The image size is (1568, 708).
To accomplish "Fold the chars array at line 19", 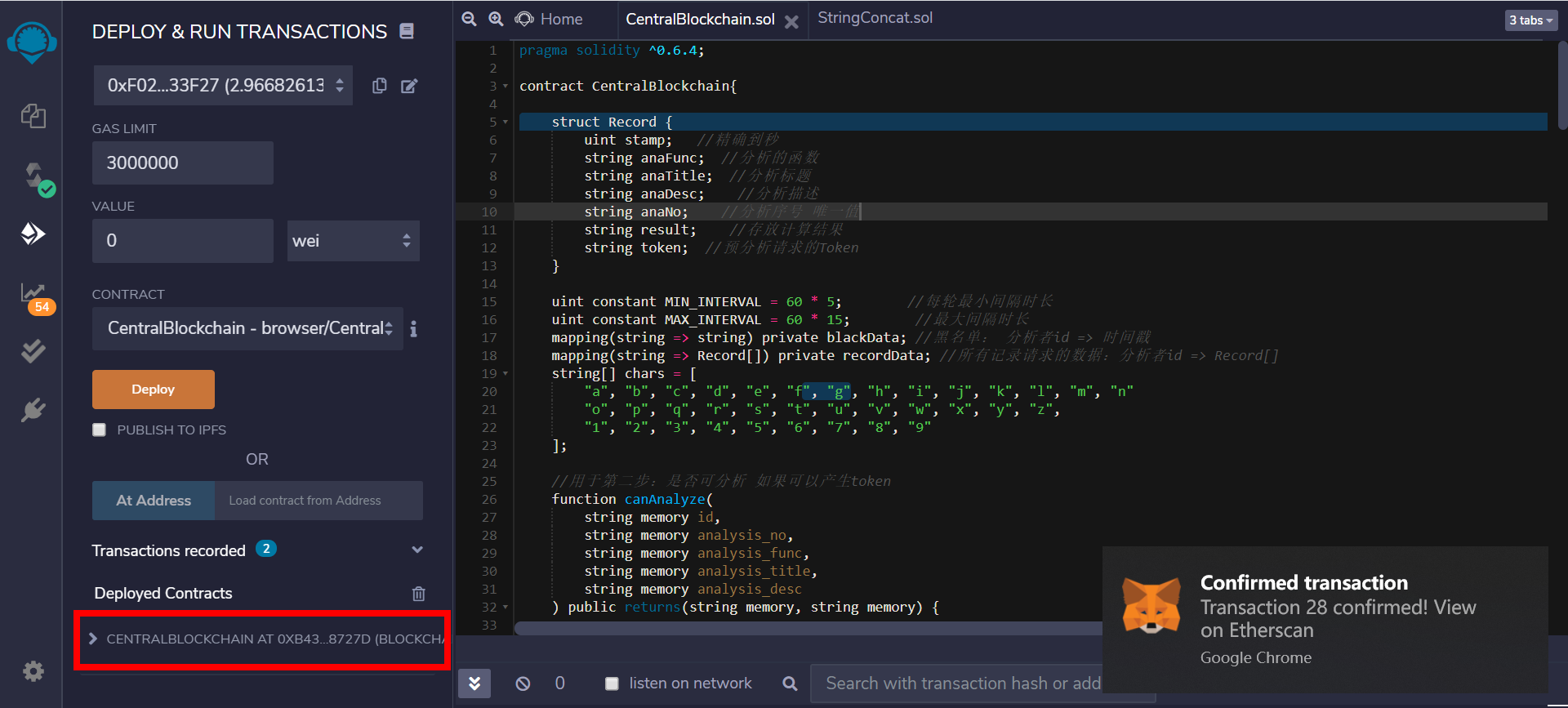I will tap(506, 374).
